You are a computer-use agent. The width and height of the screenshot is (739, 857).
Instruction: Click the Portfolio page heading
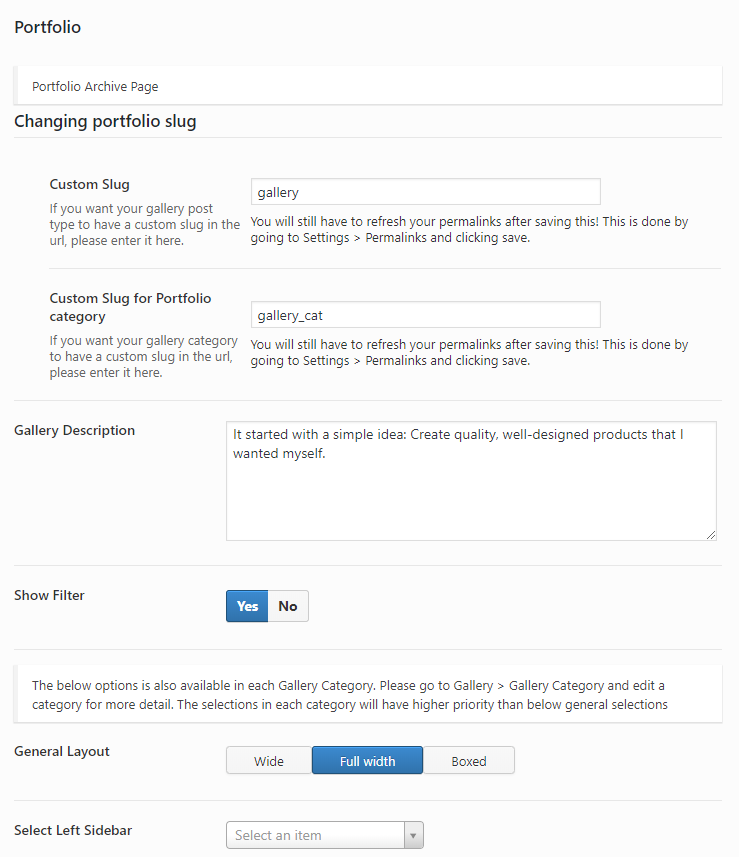coord(48,27)
